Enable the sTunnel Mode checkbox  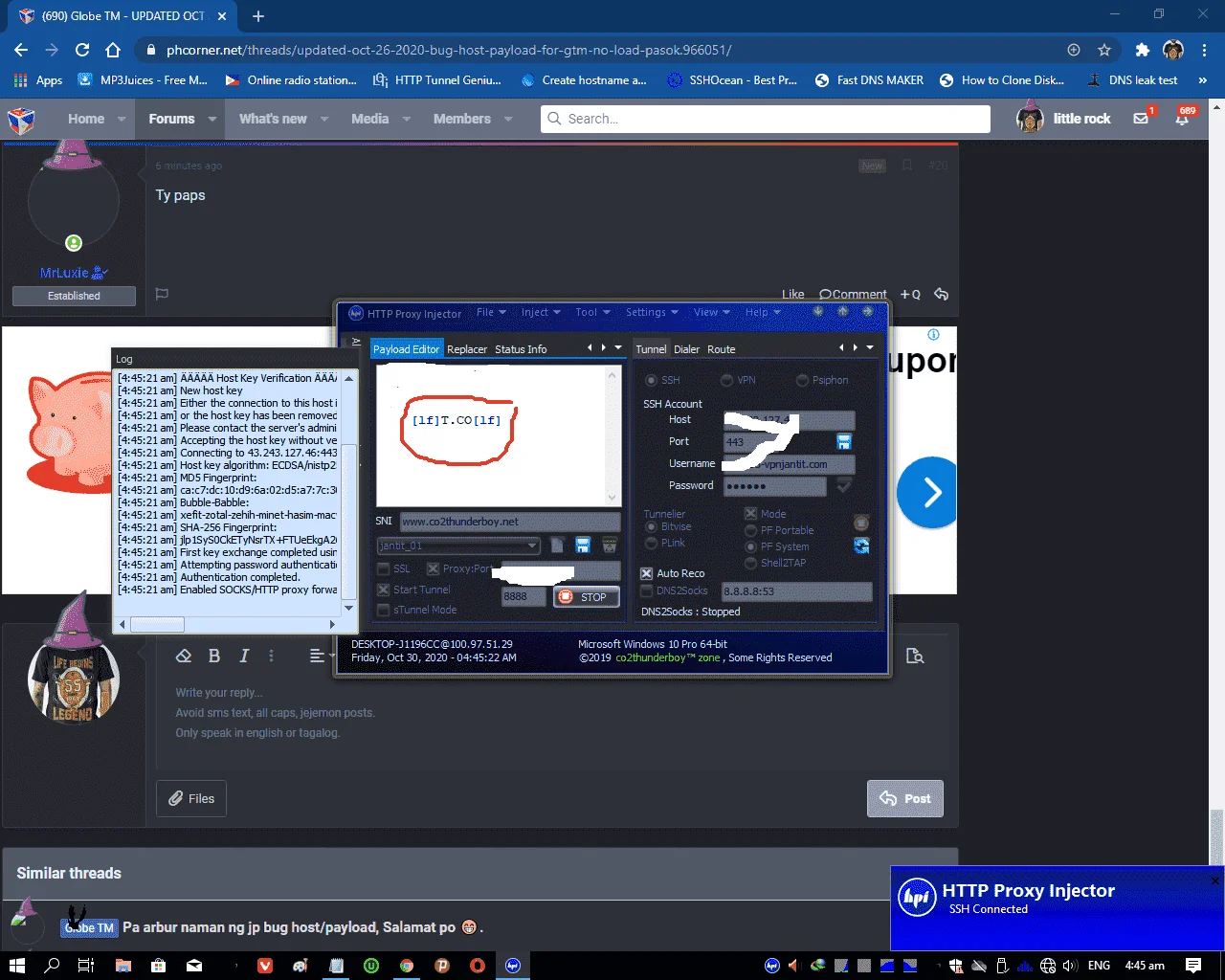tap(383, 610)
